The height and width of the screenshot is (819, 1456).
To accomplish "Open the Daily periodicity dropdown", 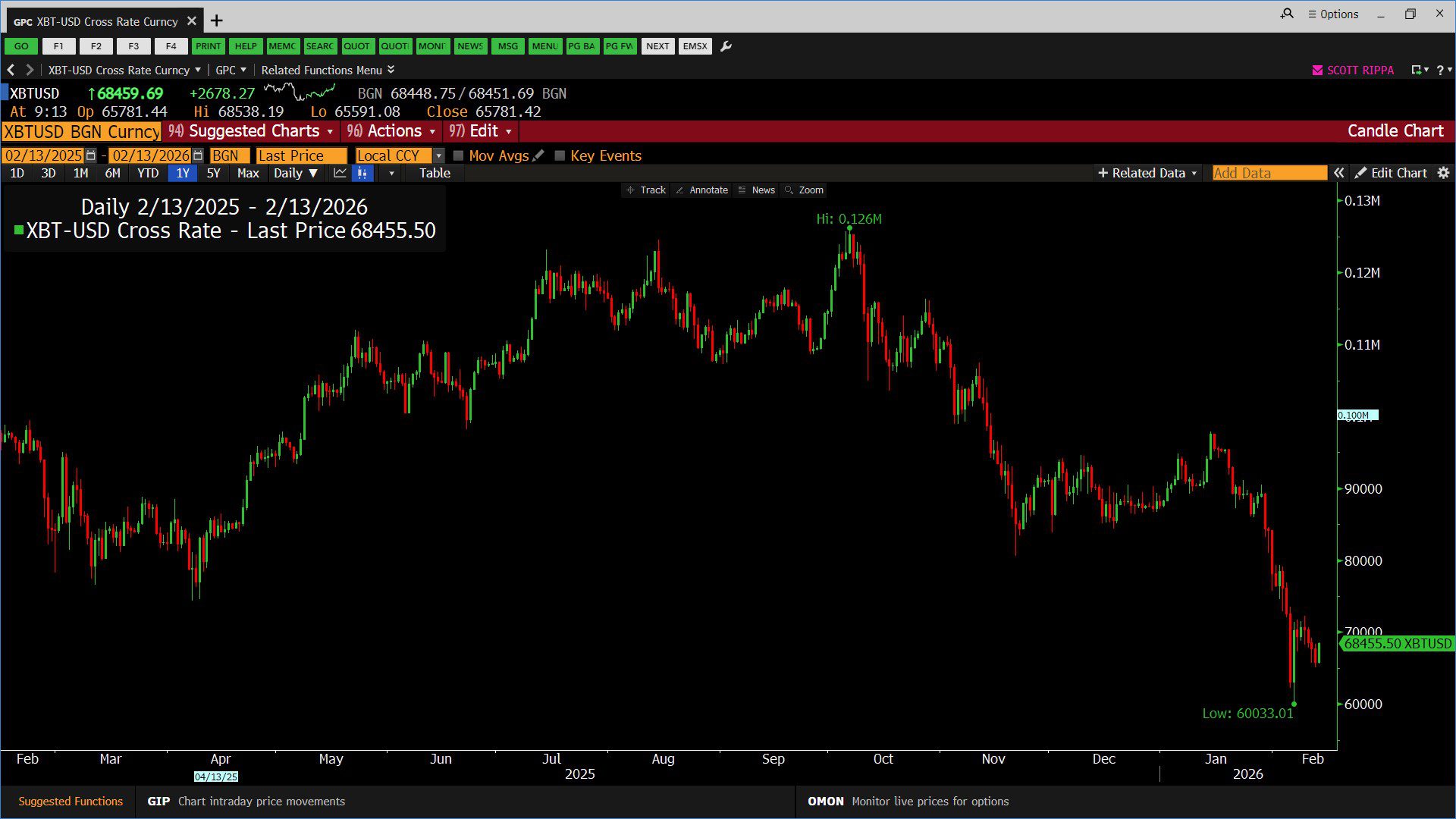I will (296, 173).
